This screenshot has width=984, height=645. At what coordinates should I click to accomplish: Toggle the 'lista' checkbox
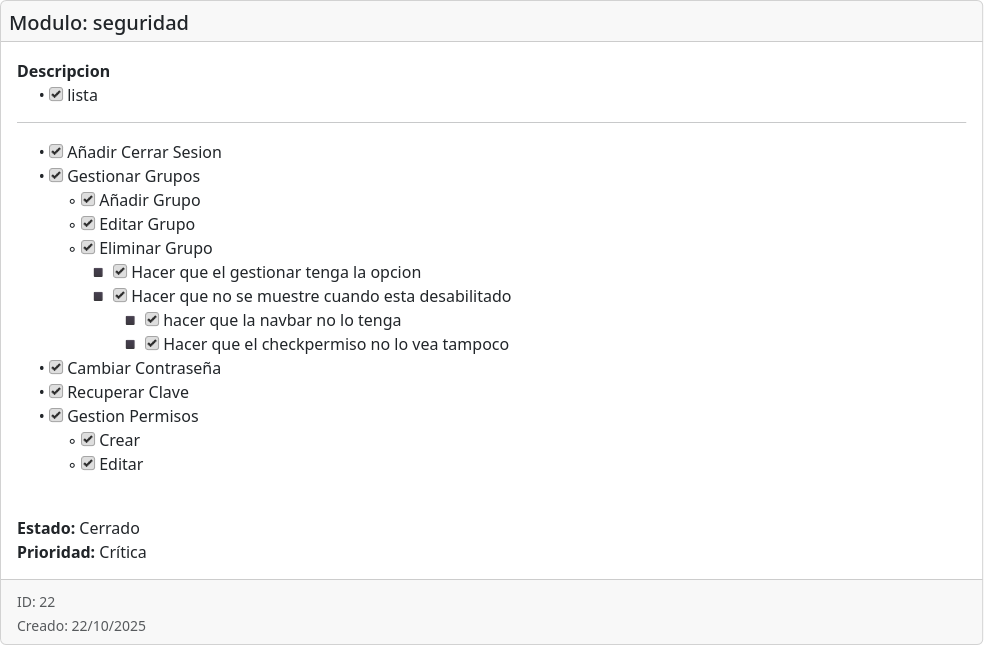point(56,95)
